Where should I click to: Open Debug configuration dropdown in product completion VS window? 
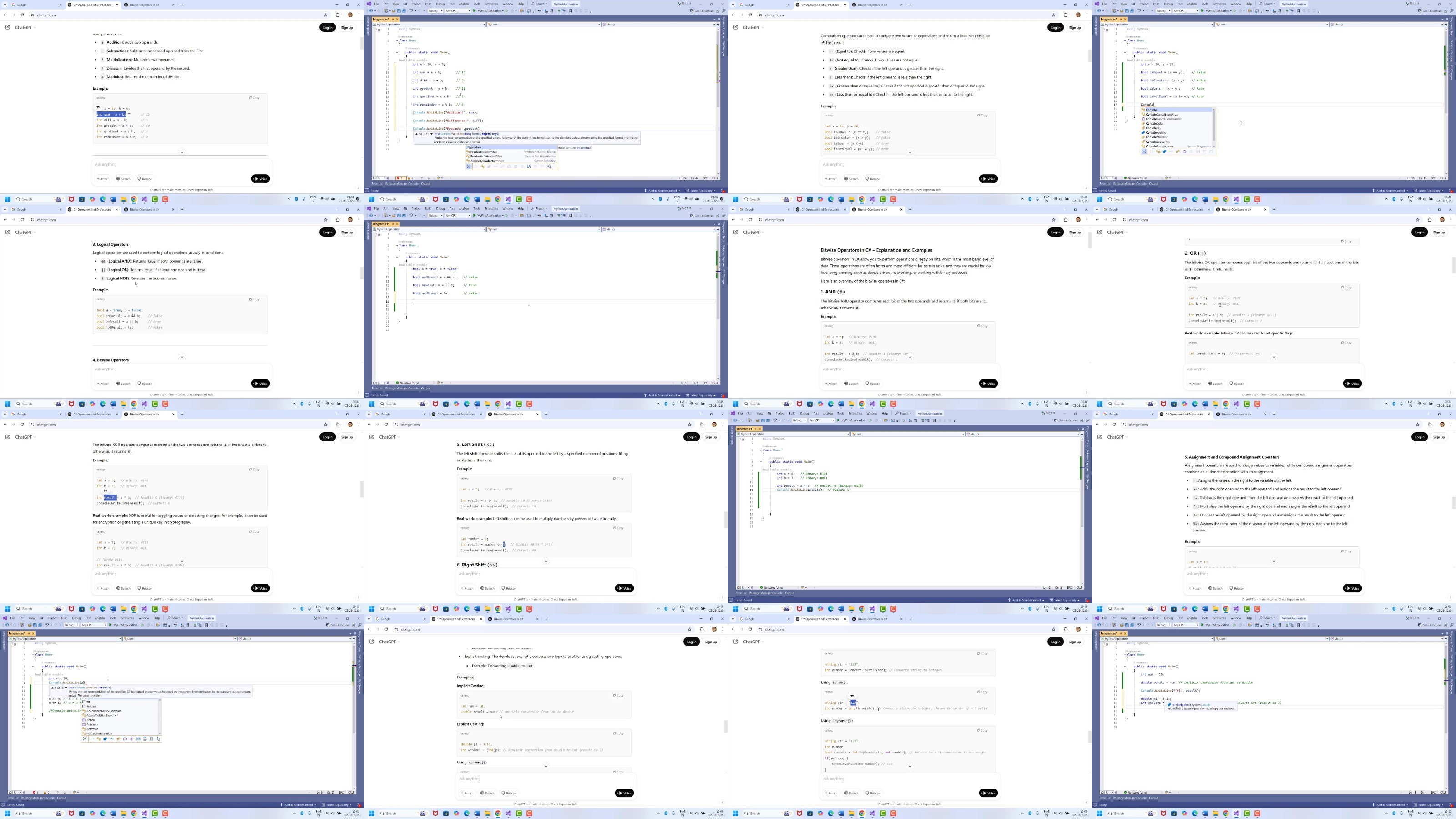tap(435, 11)
